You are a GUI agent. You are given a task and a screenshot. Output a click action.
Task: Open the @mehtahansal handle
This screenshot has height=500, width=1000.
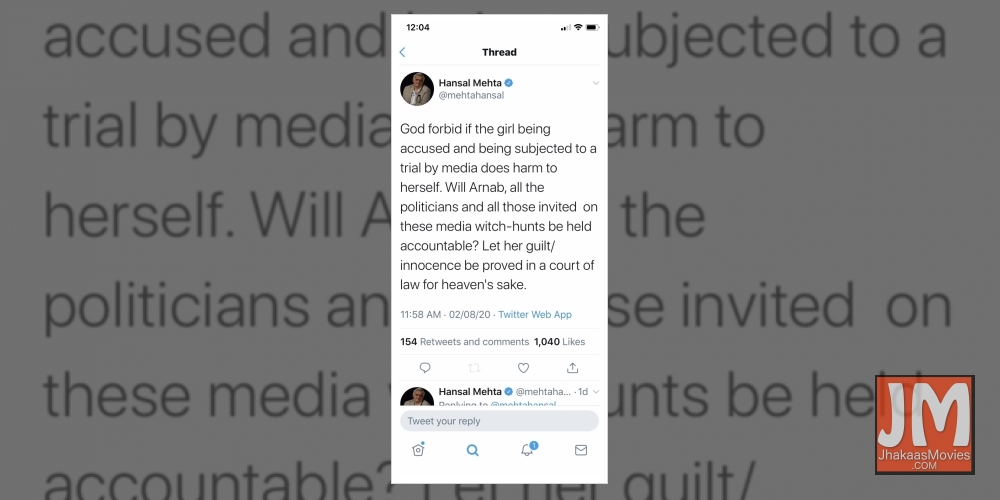tap(471, 96)
